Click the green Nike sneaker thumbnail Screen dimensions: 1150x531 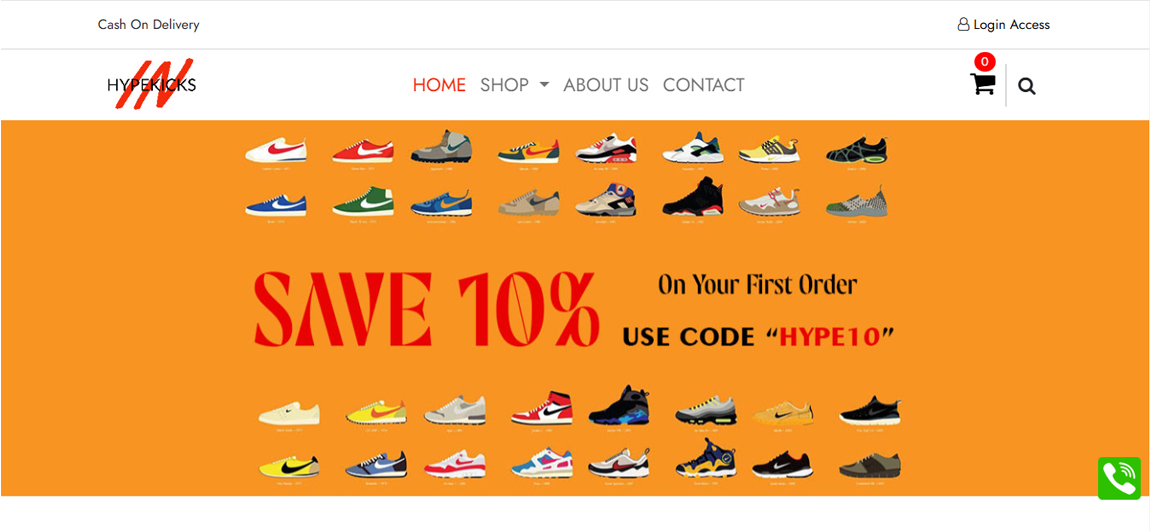(x=363, y=202)
